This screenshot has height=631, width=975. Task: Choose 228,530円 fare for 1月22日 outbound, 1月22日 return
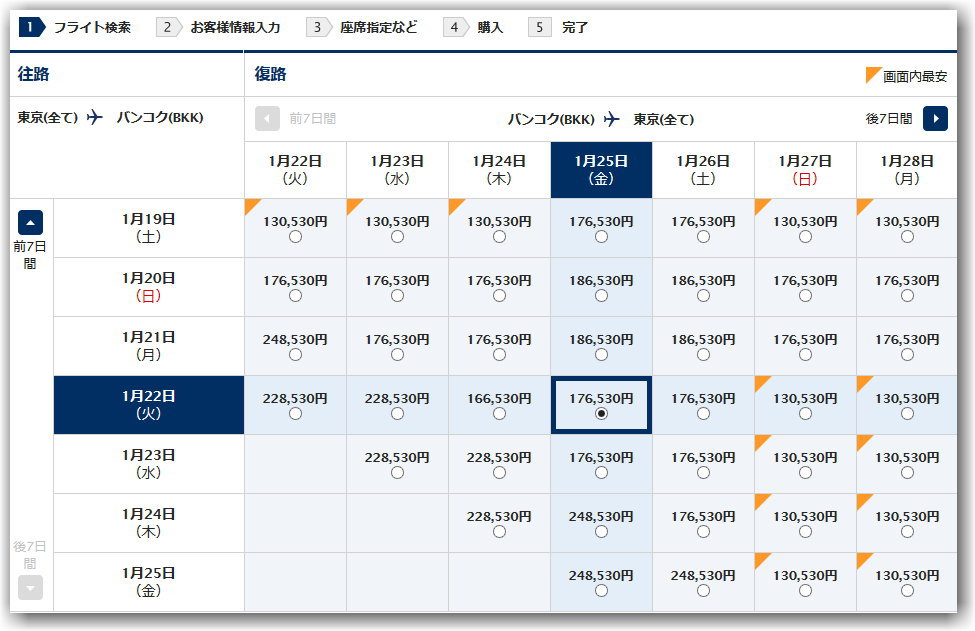295,414
